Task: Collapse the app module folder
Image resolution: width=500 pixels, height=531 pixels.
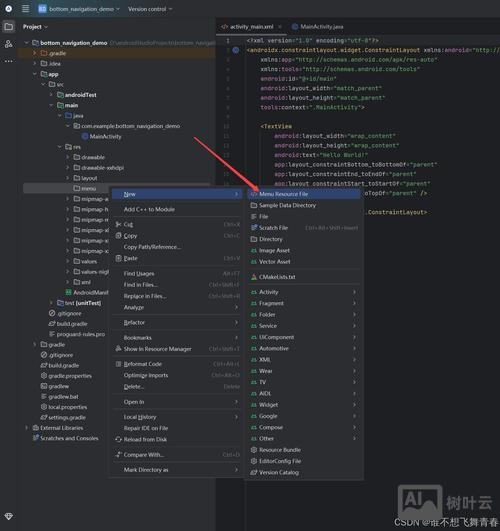Action: click(35, 74)
